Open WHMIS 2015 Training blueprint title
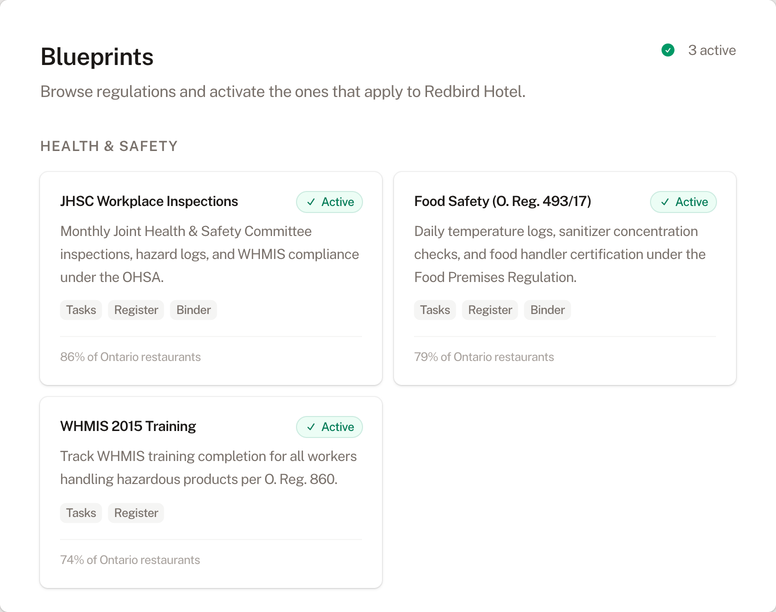The image size is (776, 612). pyautogui.click(x=128, y=426)
